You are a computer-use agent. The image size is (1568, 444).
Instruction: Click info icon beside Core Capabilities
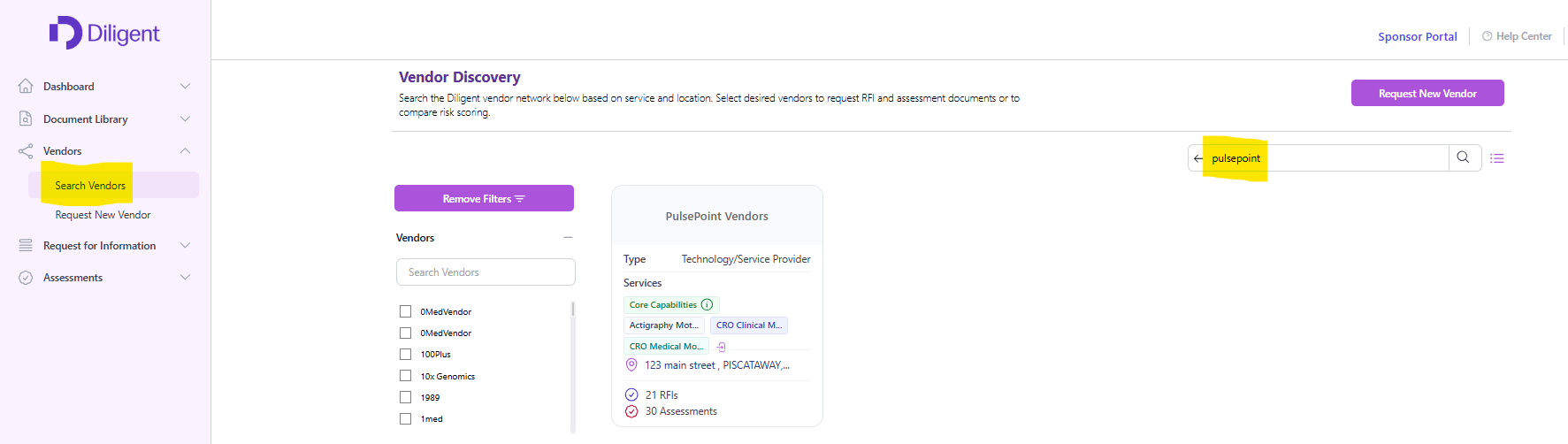pos(707,304)
